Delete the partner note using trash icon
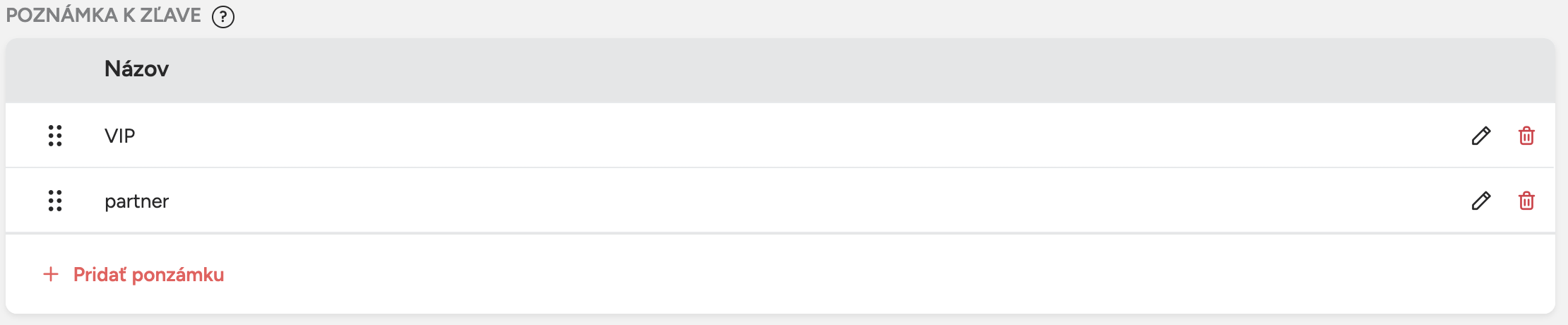This screenshot has width=1568, height=325. [x=1526, y=201]
